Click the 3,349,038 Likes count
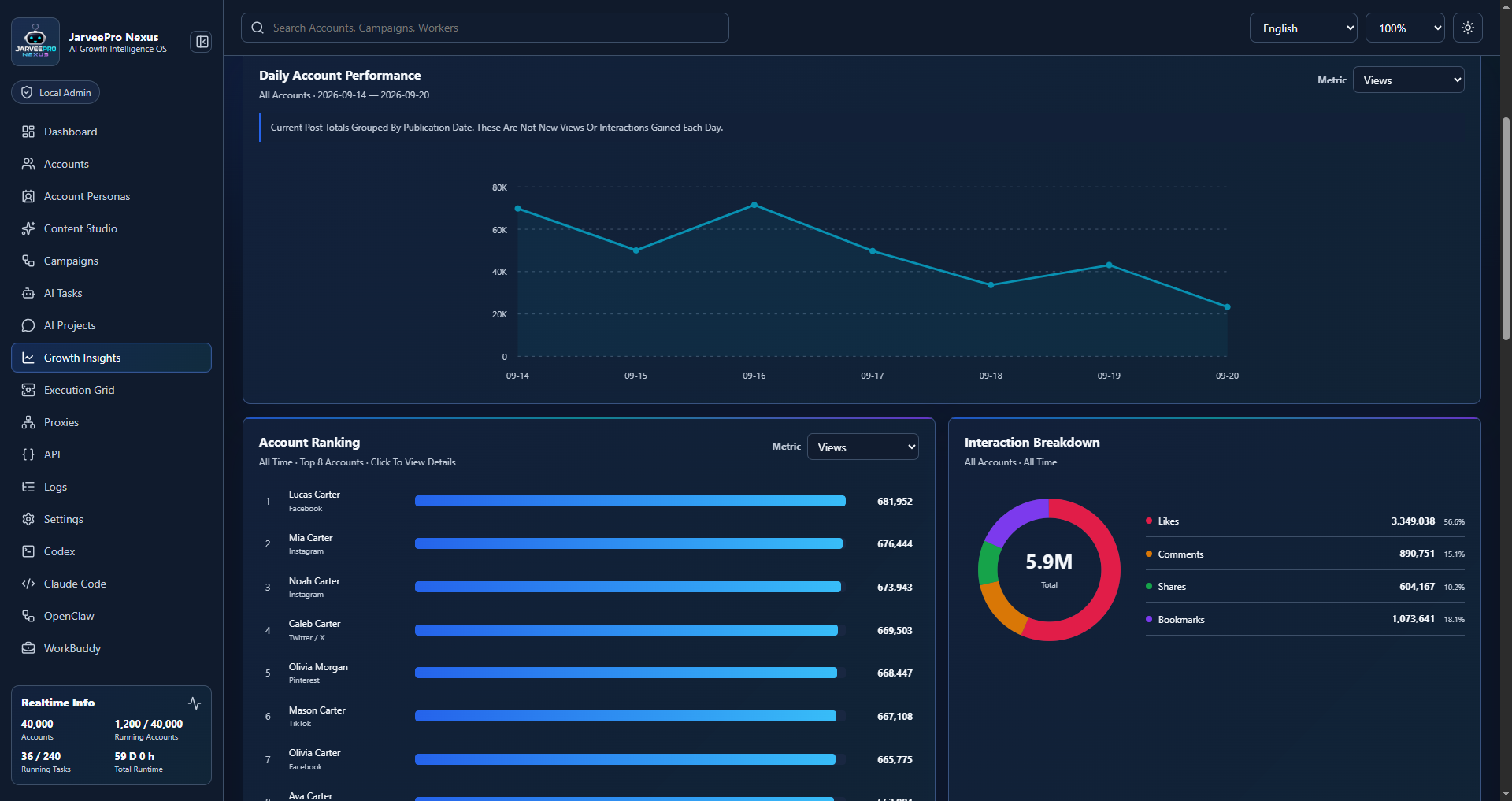Image resolution: width=1512 pixels, height=801 pixels. tap(1413, 521)
